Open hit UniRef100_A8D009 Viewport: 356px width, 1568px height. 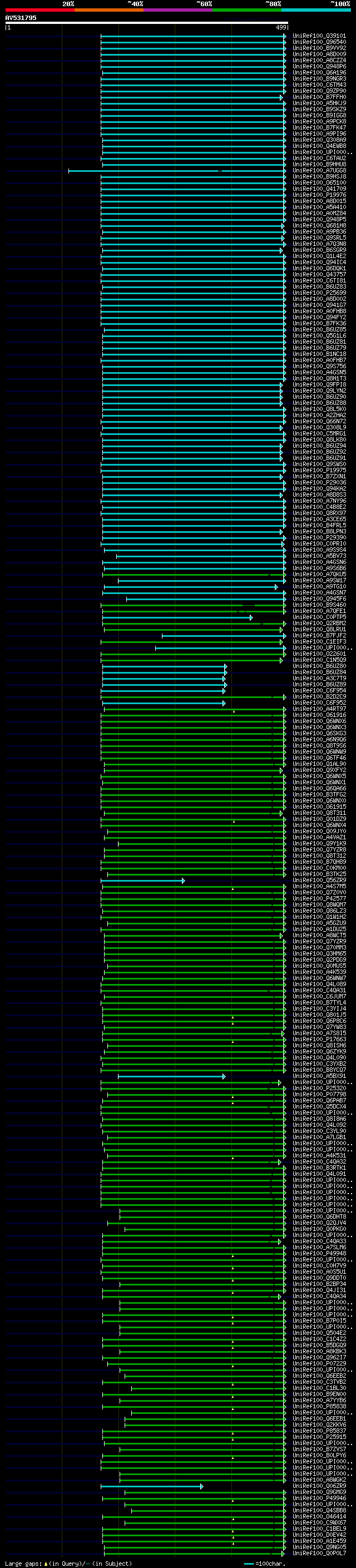point(319,54)
